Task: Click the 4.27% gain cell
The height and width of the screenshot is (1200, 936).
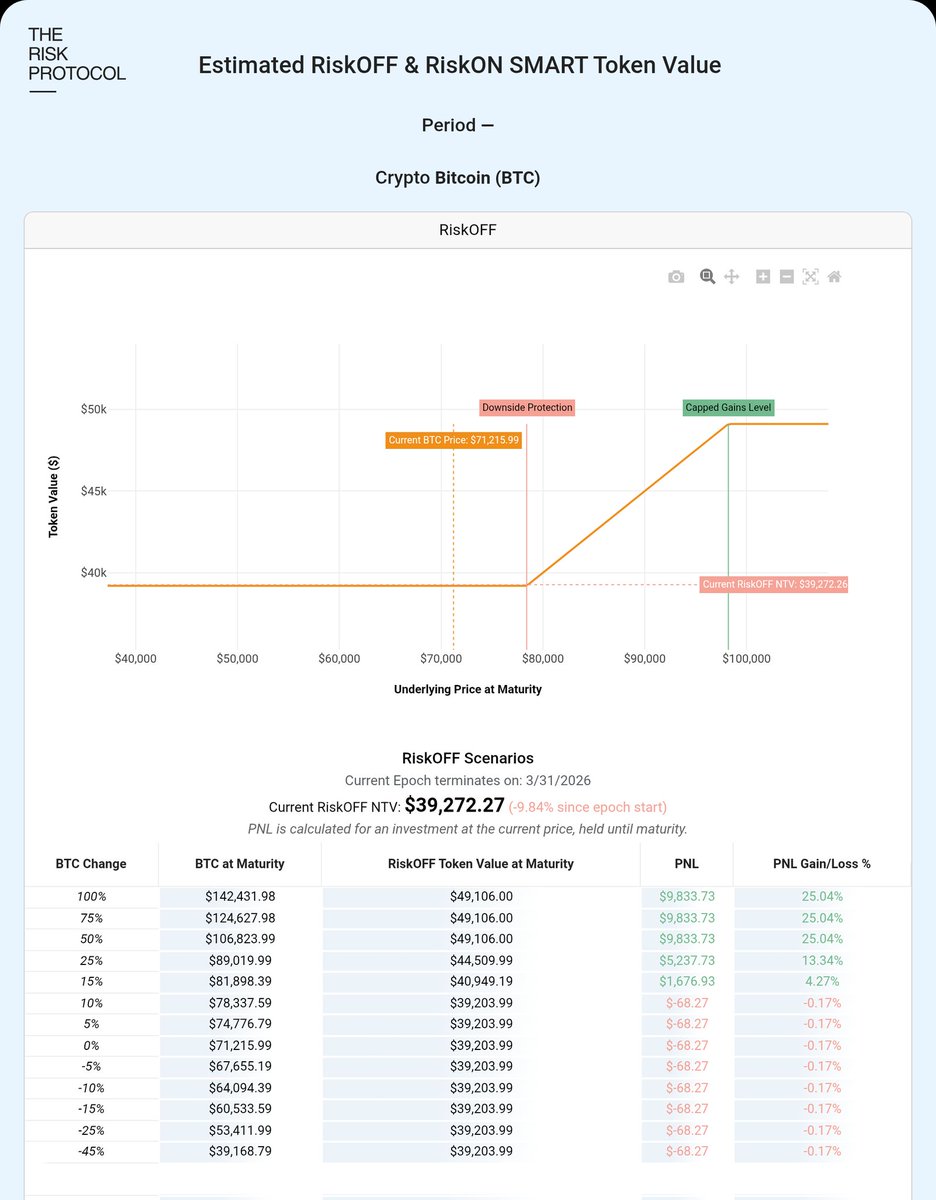Action: (822, 982)
